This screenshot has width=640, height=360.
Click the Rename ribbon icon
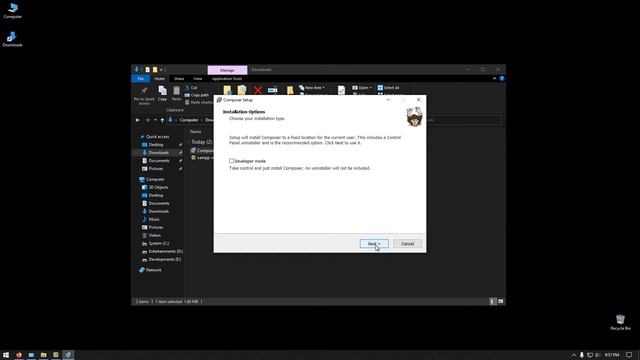pyautogui.click(x=273, y=90)
